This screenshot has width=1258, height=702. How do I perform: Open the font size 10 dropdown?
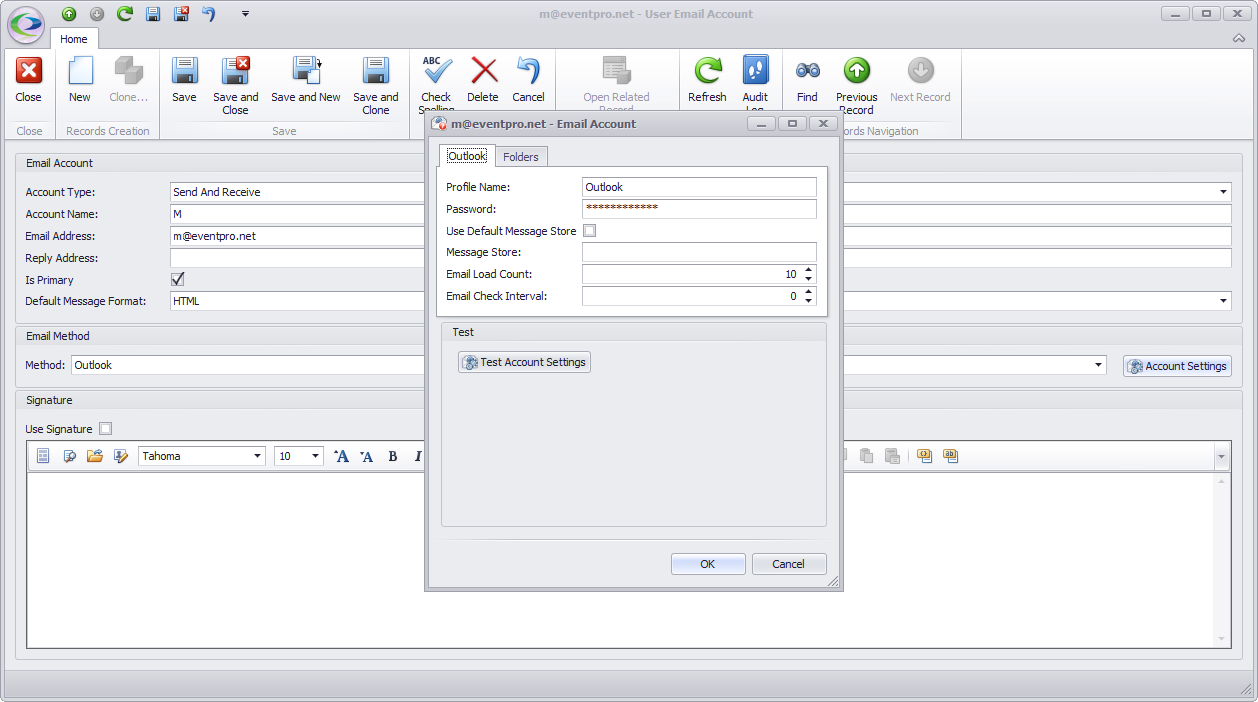(316, 456)
